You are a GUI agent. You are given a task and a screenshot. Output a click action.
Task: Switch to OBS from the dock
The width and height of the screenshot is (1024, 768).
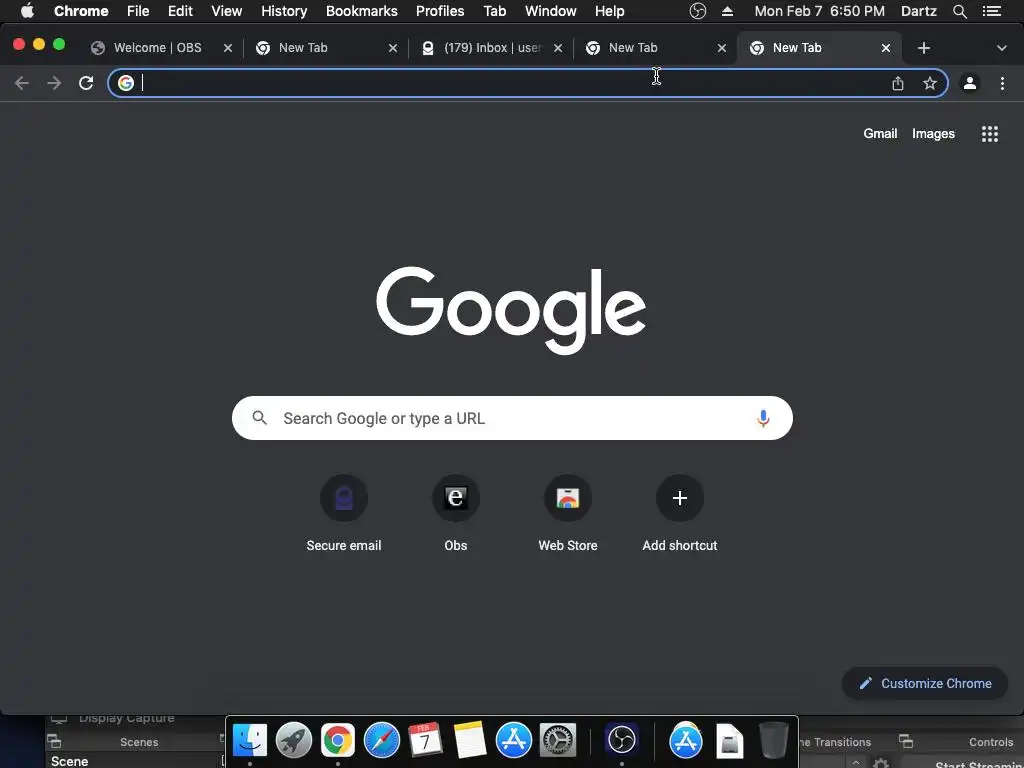click(621, 741)
